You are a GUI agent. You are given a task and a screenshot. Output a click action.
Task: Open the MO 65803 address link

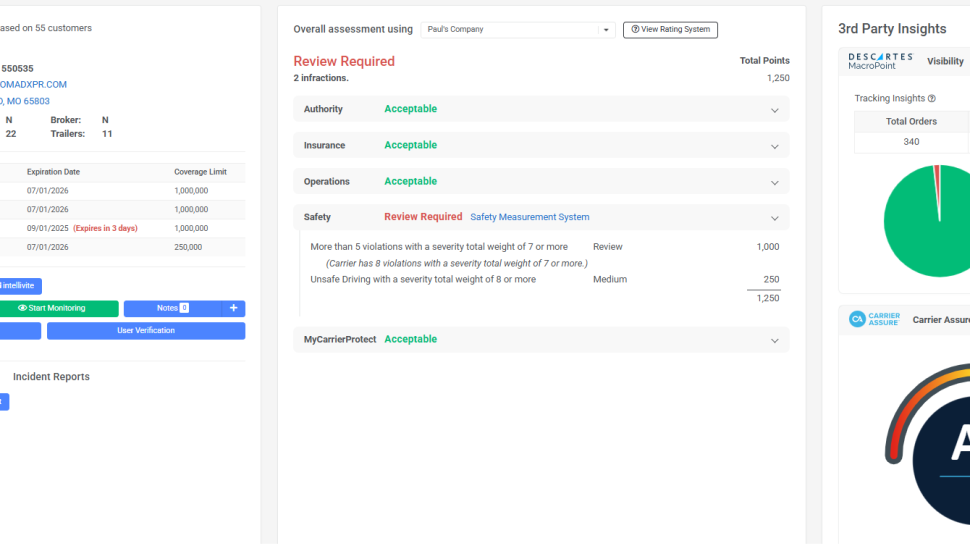(25, 101)
